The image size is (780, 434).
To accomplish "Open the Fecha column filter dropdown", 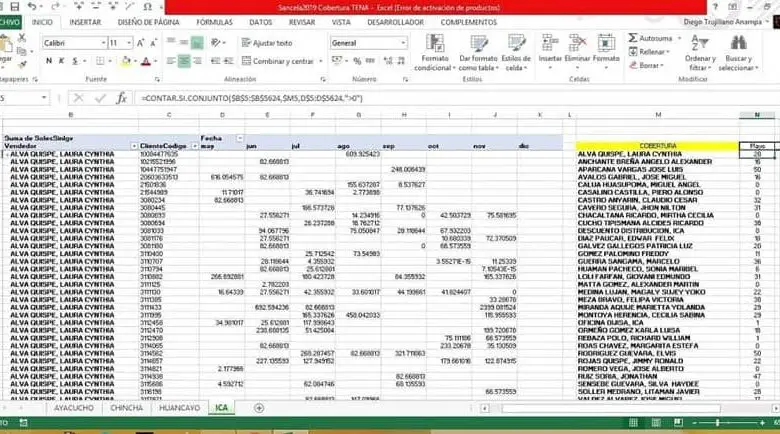I will point(240,138).
